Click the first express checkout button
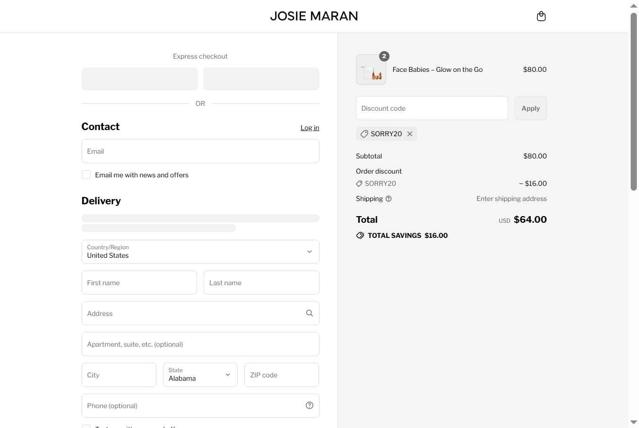Image resolution: width=639 pixels, height=428 pixels. pyautogui.click(x=139, y=79)
